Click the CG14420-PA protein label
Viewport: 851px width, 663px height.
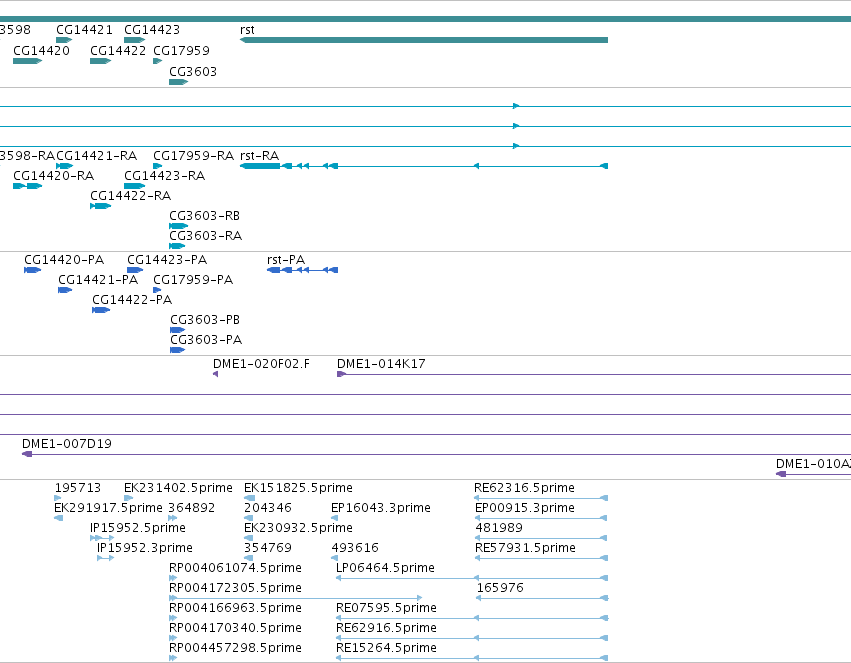click(64, 260)
